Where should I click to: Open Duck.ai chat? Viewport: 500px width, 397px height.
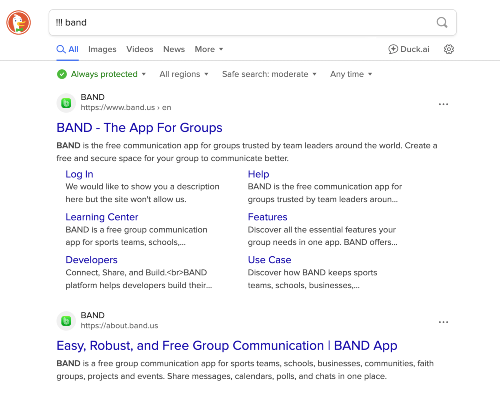(x=409, y=49)
